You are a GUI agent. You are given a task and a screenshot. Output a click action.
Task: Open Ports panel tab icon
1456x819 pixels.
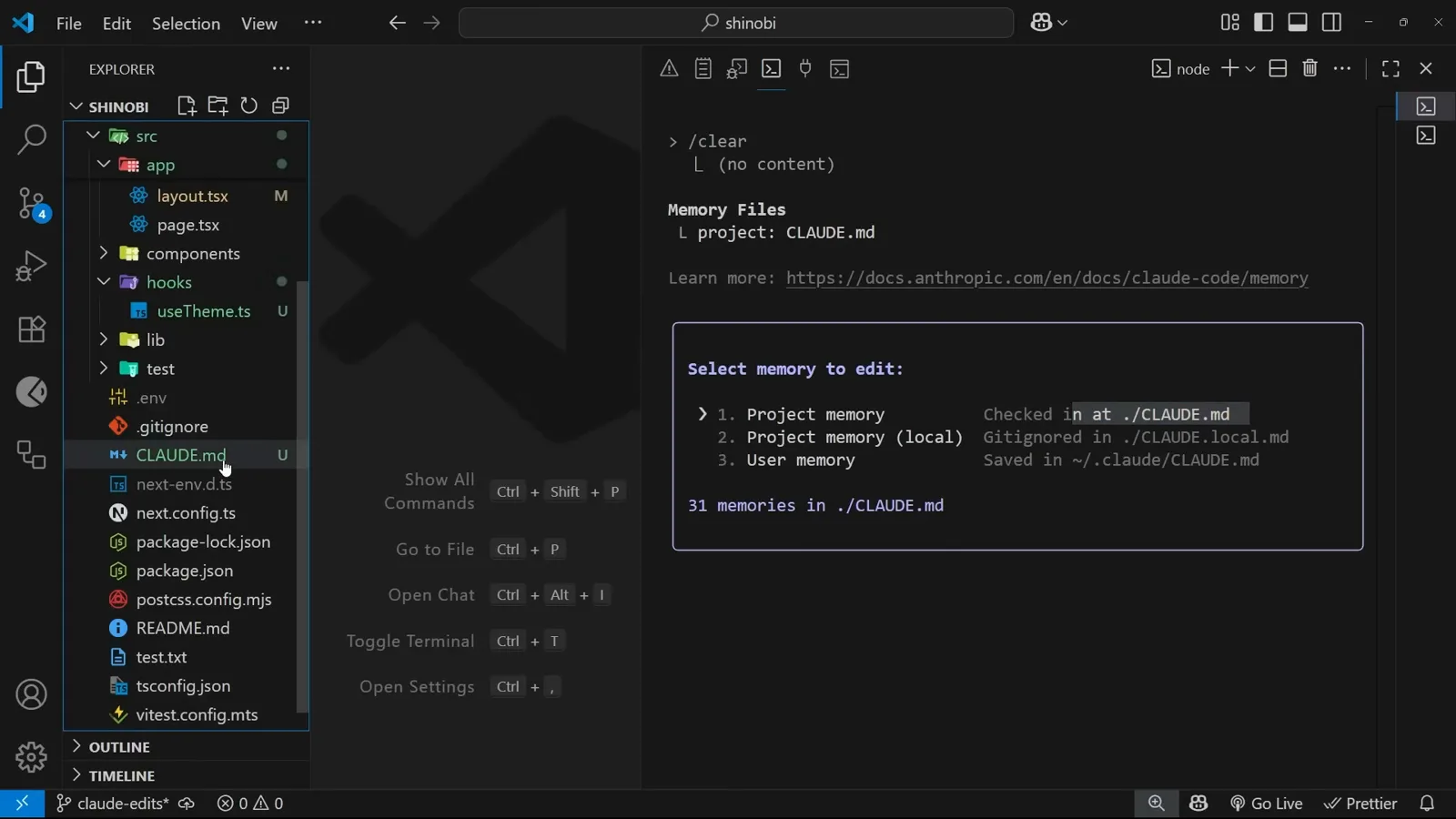pyautogui.click(x=805, y=68)
